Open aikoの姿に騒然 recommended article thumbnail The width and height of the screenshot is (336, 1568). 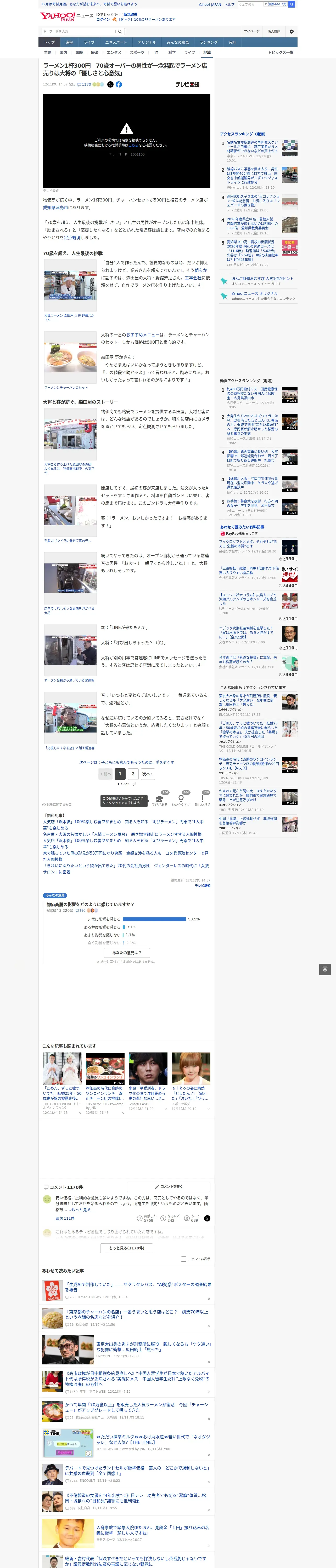tap(191, 1068)
